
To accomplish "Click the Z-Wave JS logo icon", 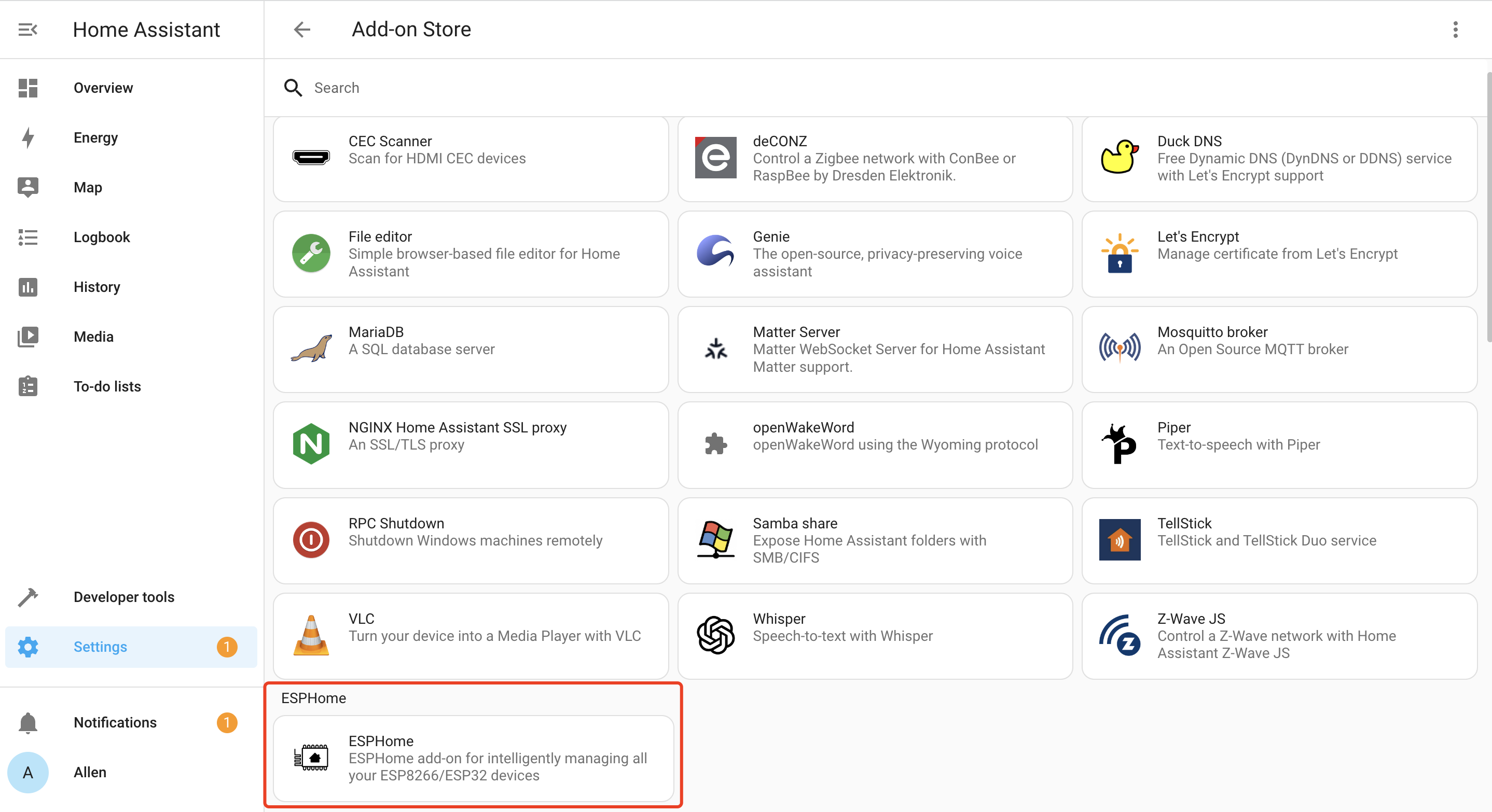I will click(1119, 635).
